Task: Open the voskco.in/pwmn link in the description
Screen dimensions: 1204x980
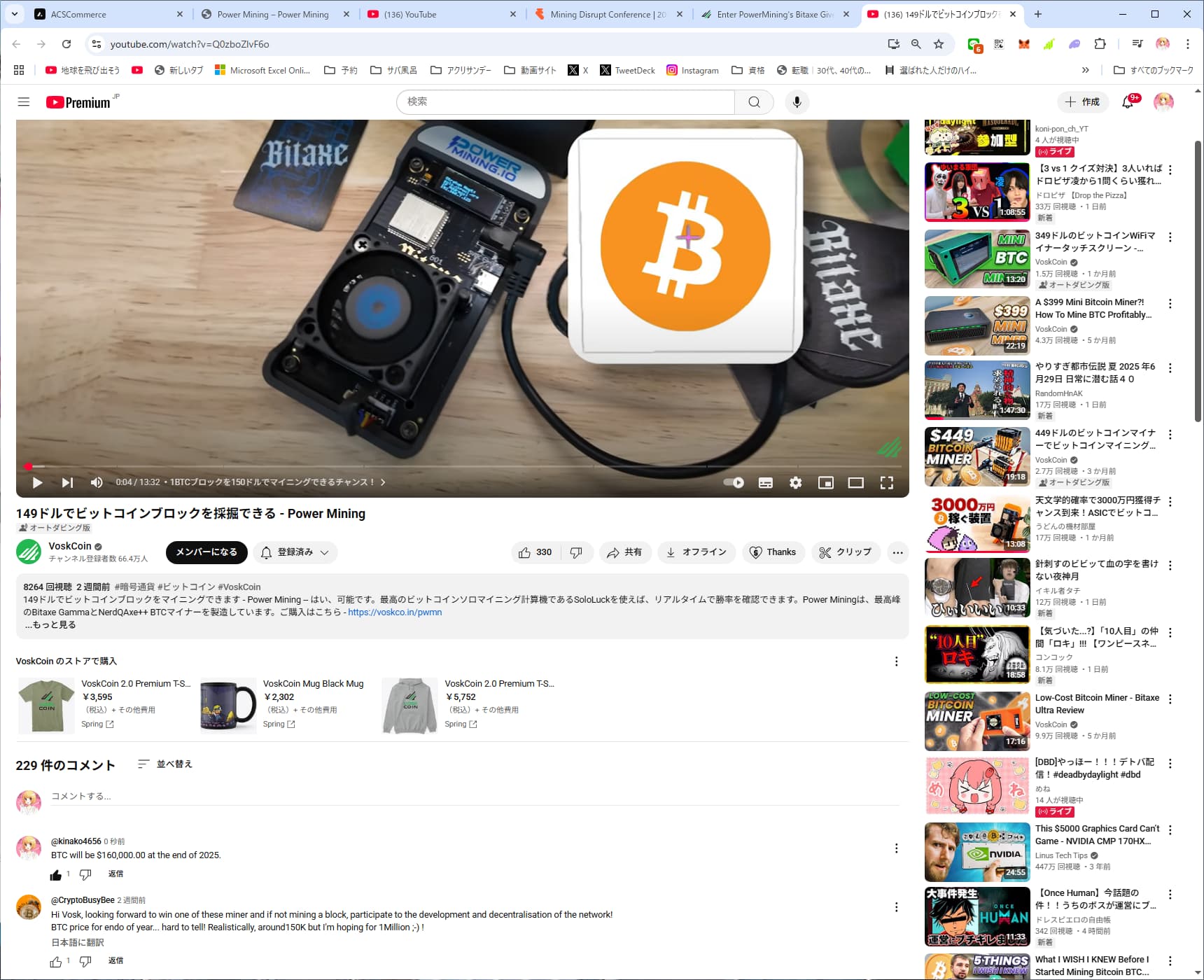Action: pos(395,612)
